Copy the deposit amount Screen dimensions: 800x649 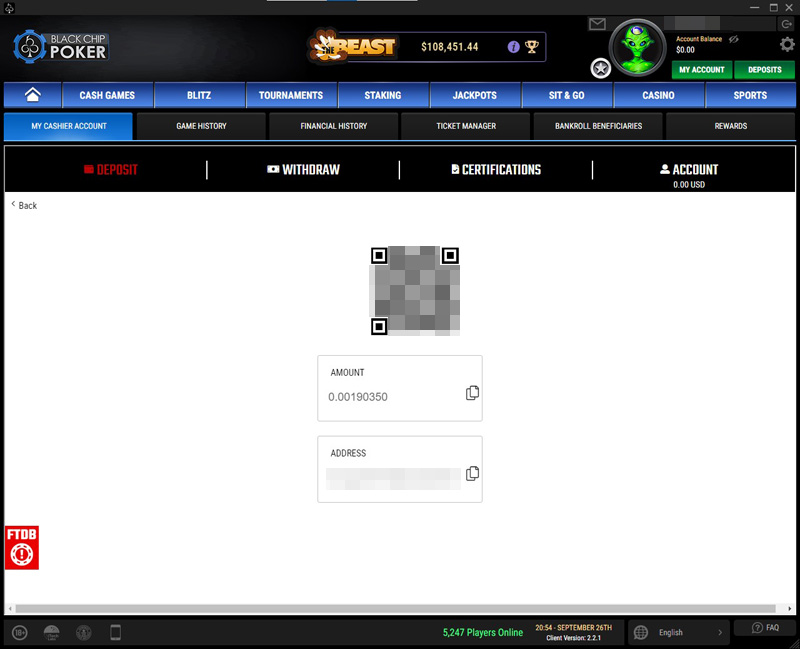coord(472,393)
